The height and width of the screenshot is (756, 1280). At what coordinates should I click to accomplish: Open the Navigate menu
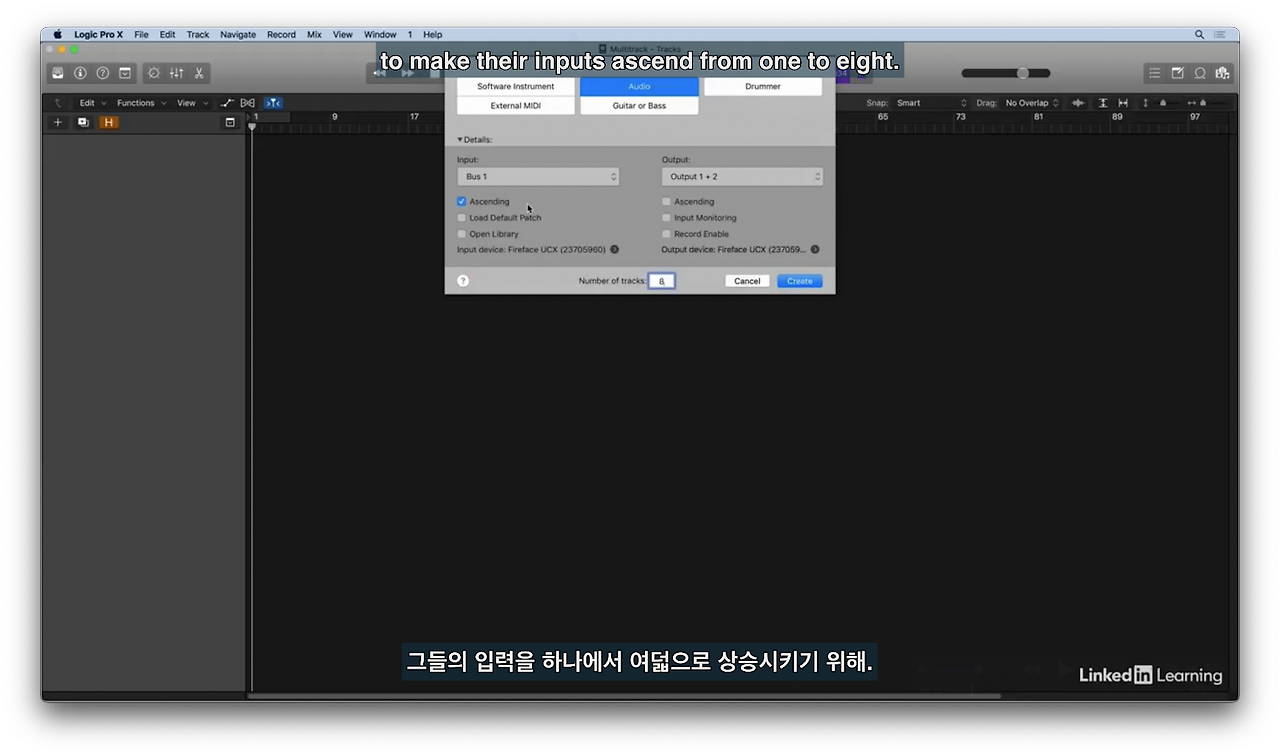238,34
